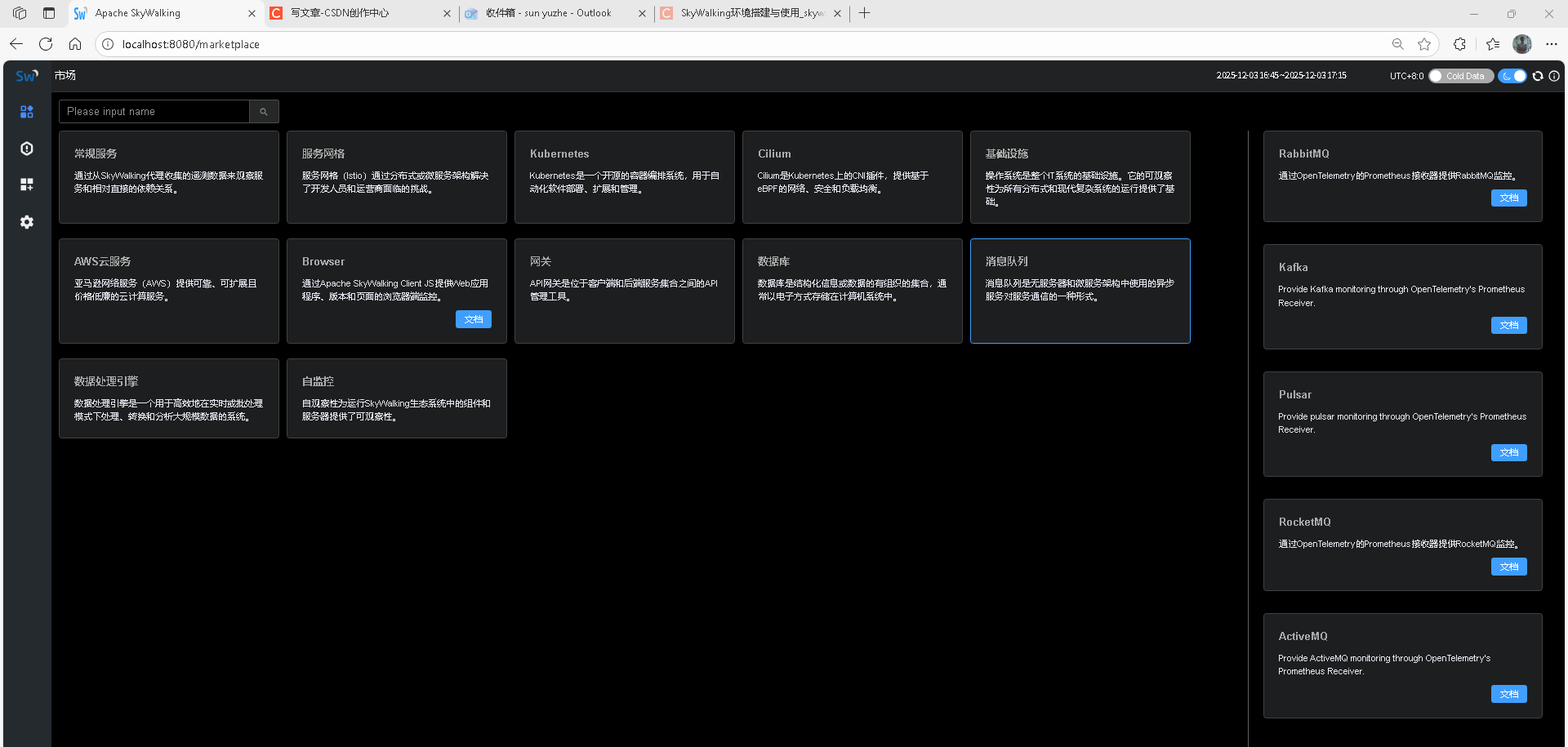Screen dimensions: 1568x747
Task: Click the RocketMQ title in the right panel
Action: (x=1304, y=522)
